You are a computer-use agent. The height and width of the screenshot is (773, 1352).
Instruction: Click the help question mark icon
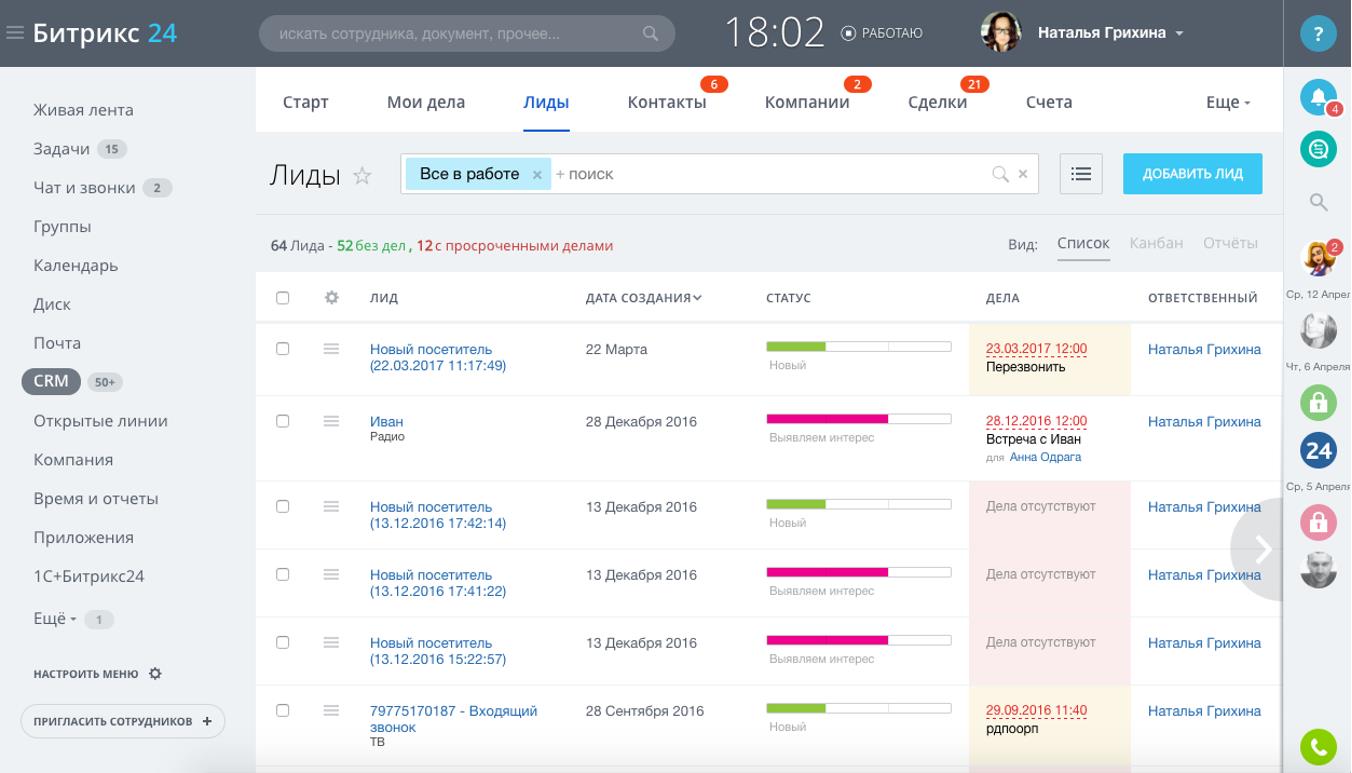[1318, 34]
